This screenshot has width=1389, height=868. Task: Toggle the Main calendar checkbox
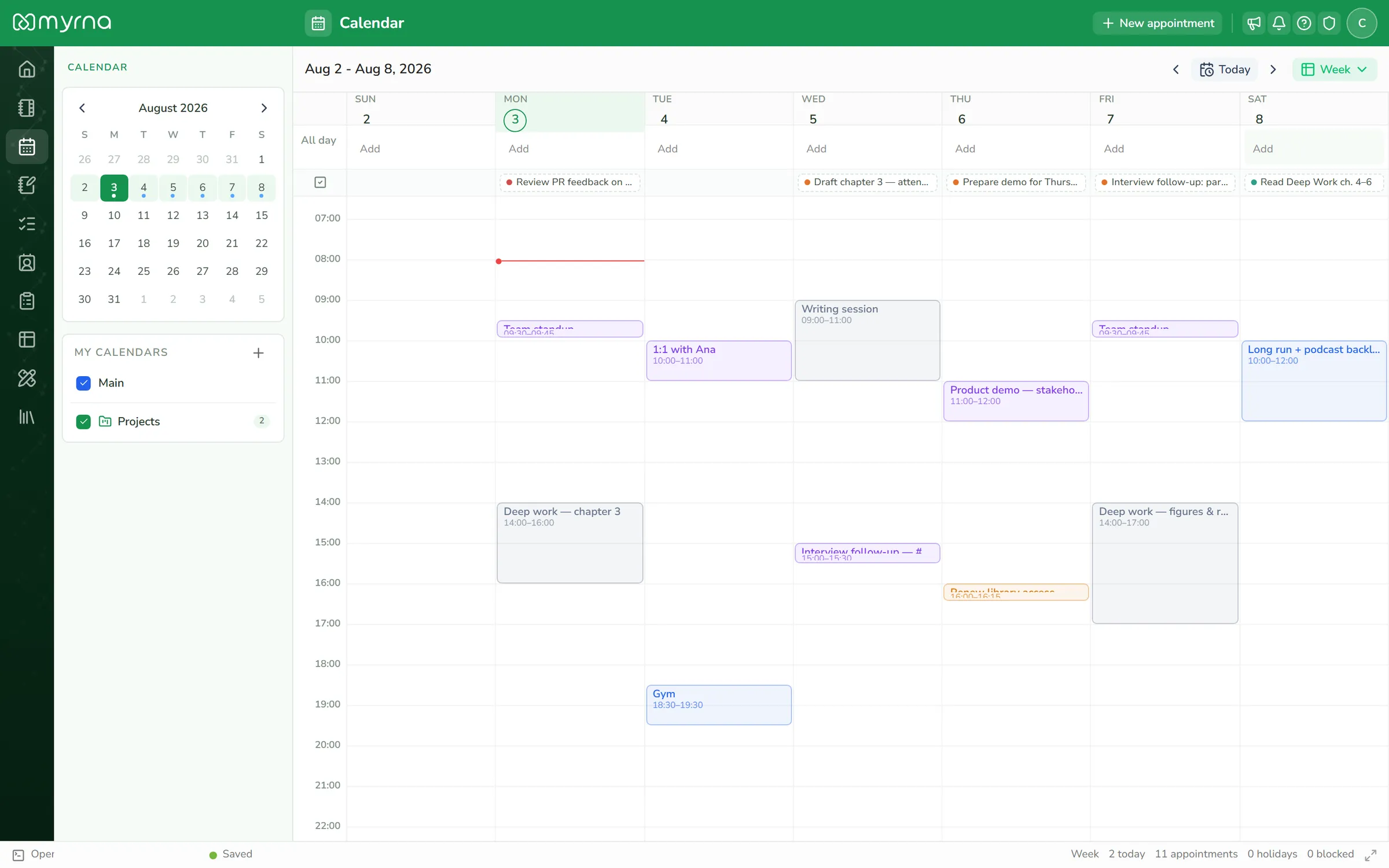pos(83,383)
